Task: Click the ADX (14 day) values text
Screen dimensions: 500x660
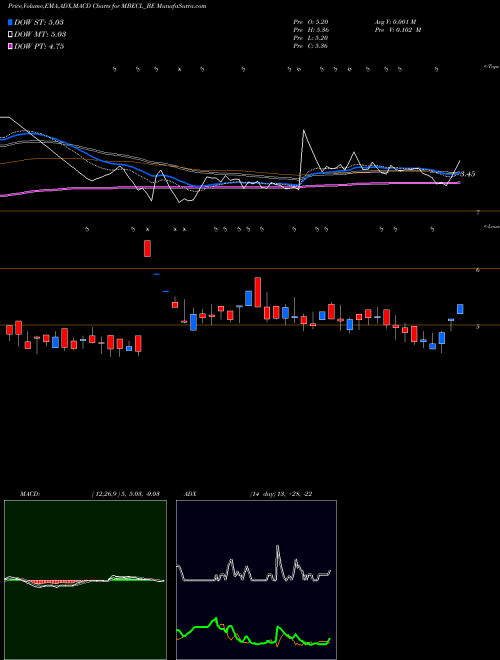Action: tap(281, 494)
